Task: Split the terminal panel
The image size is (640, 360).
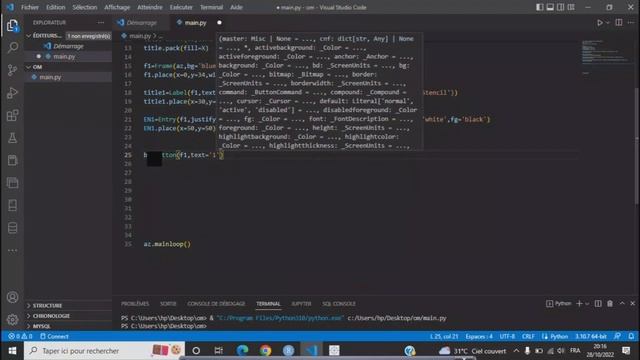Action: (x=598, y=304)
